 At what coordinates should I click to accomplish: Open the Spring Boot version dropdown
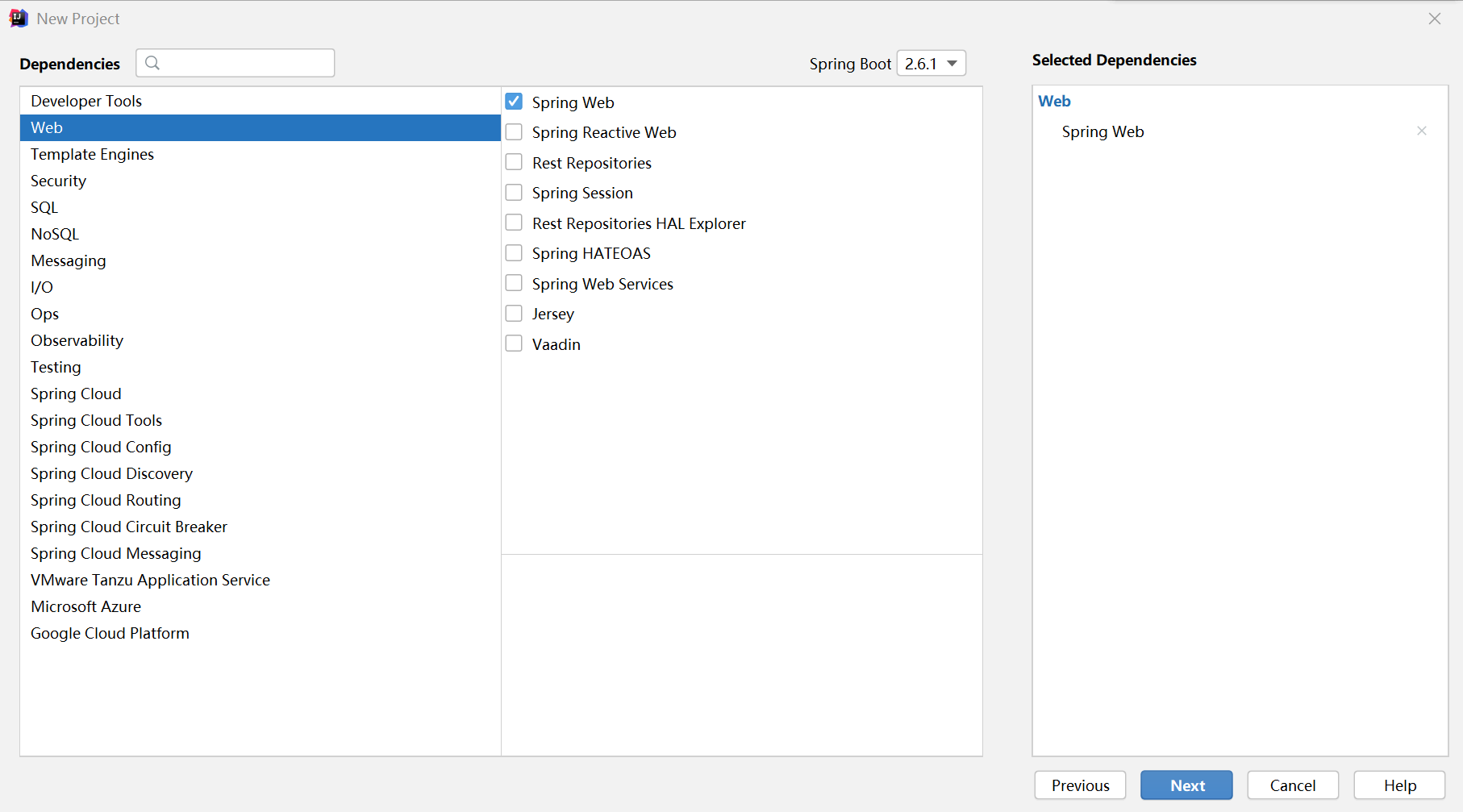(x=932, y=63)
